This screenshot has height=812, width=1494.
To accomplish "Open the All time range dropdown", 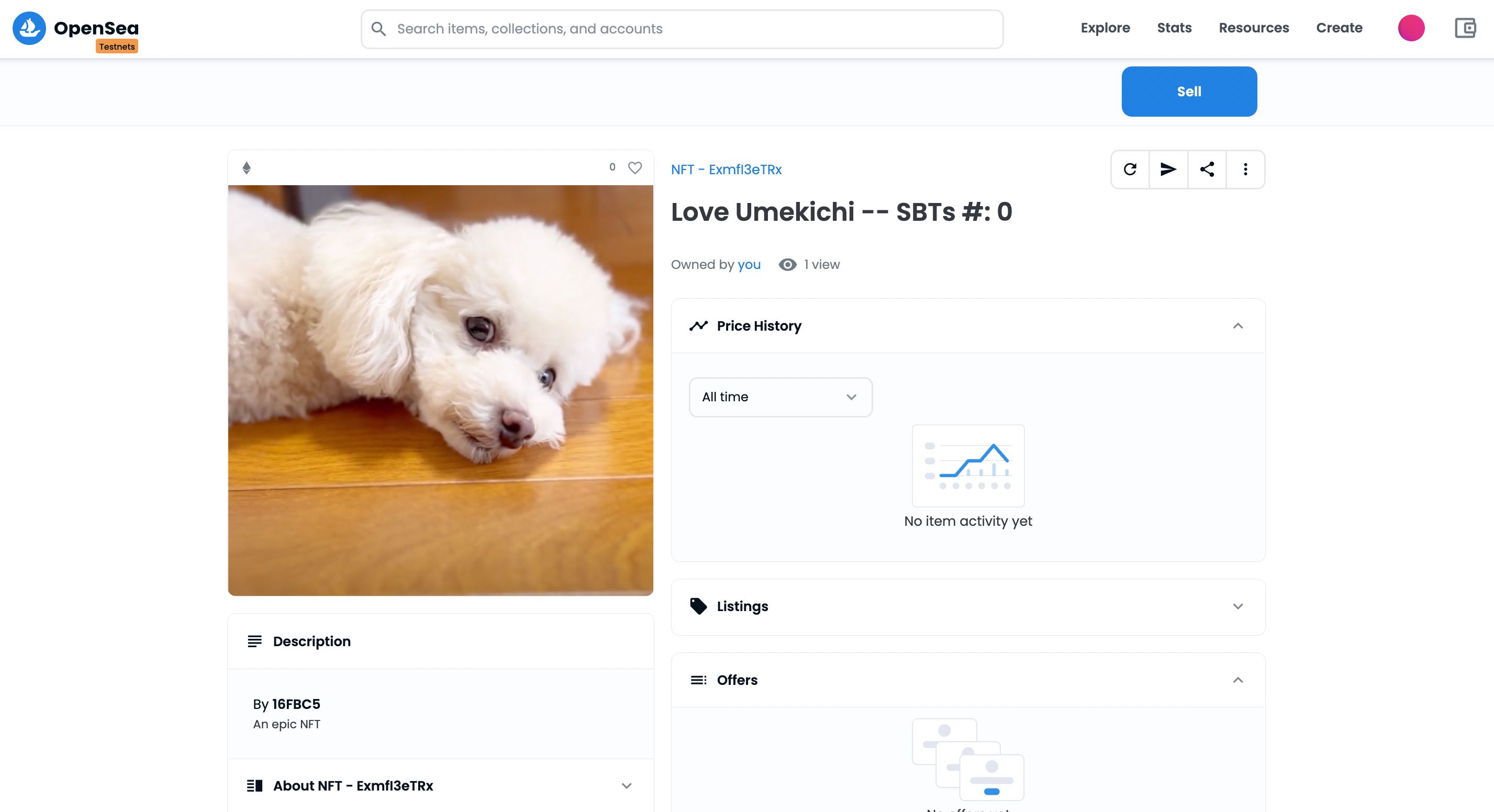I will (x=781, y=397).
